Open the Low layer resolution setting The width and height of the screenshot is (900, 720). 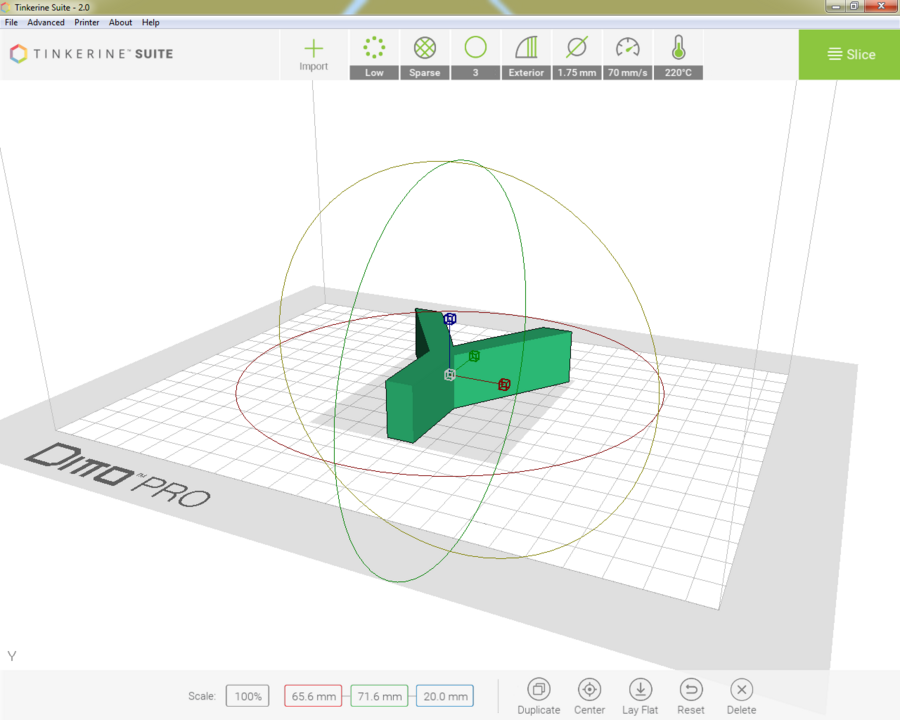374,54
